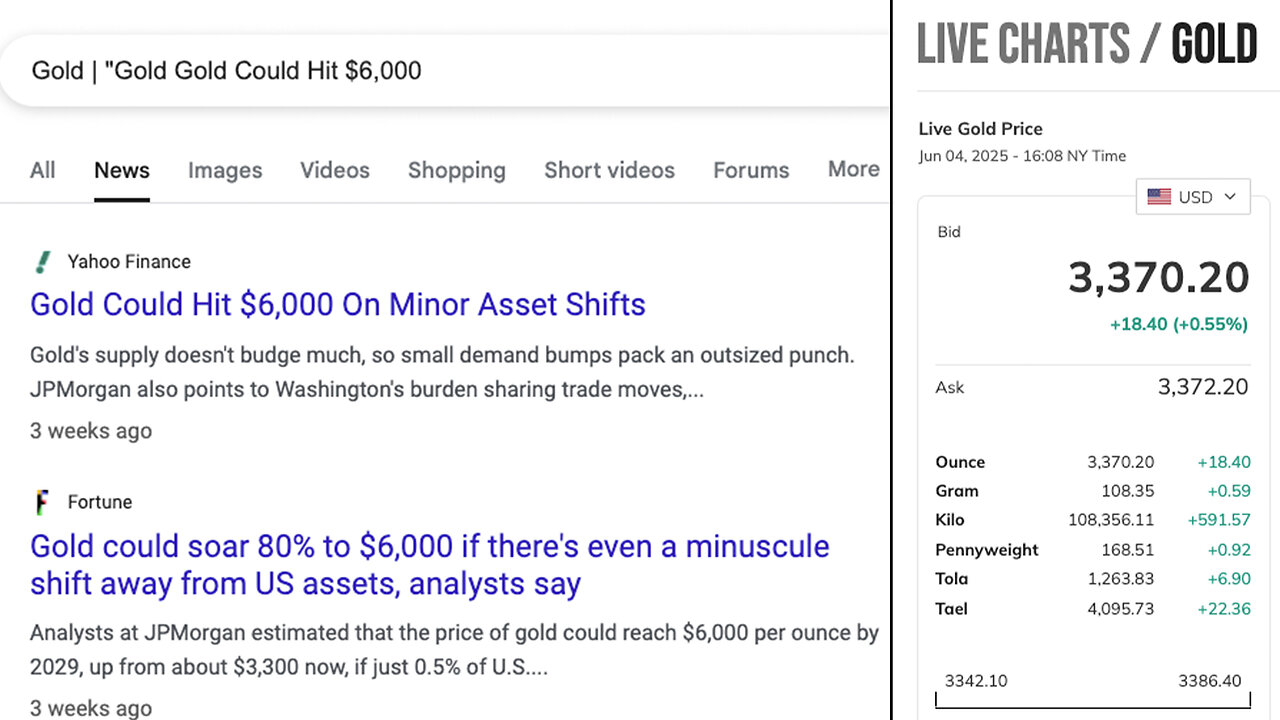Click the LIVE CHARTS heading link

1023,44
